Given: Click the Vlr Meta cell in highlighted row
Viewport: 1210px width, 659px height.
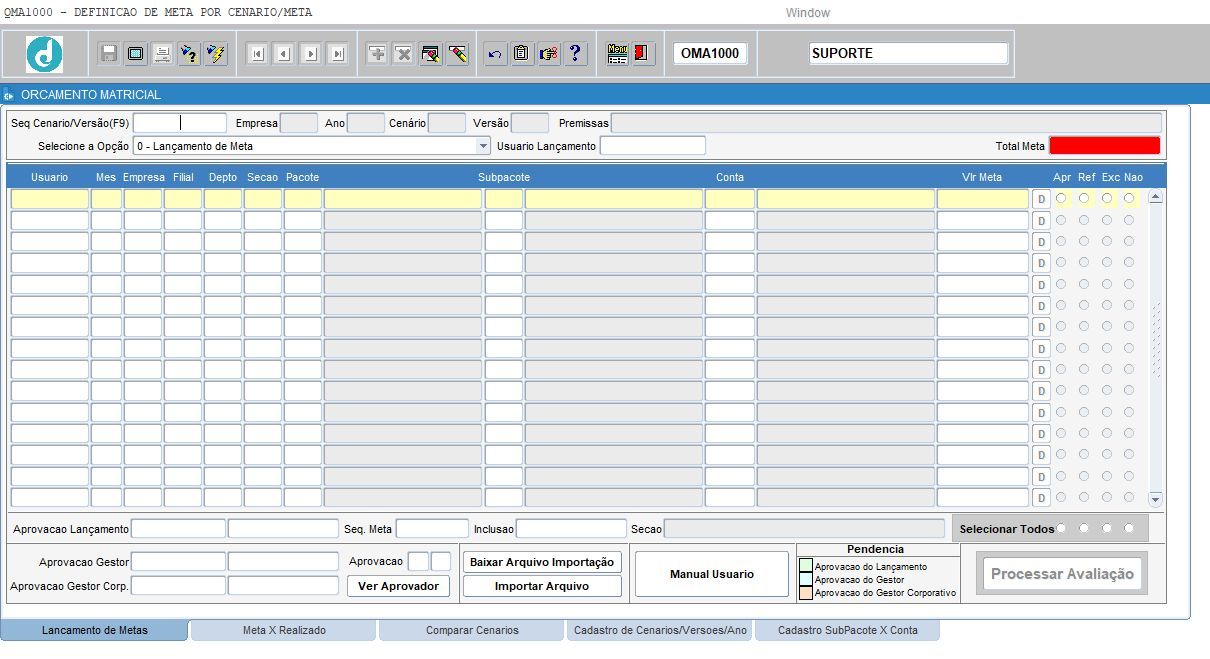Looking at the screenshot, I should pyautogui.click(x=983, y=199).
